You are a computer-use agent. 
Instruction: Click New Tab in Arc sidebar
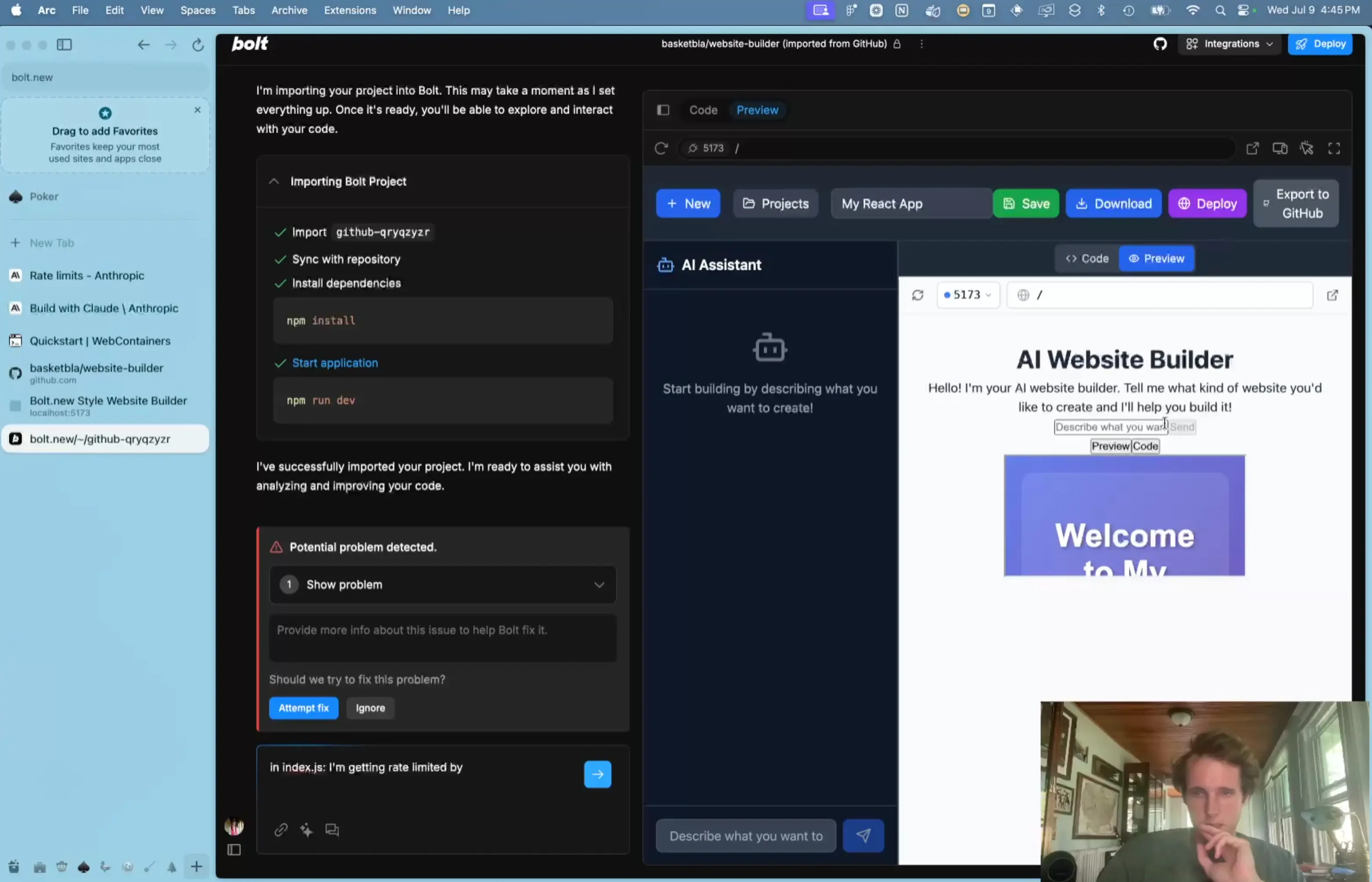tap(105, 243)
